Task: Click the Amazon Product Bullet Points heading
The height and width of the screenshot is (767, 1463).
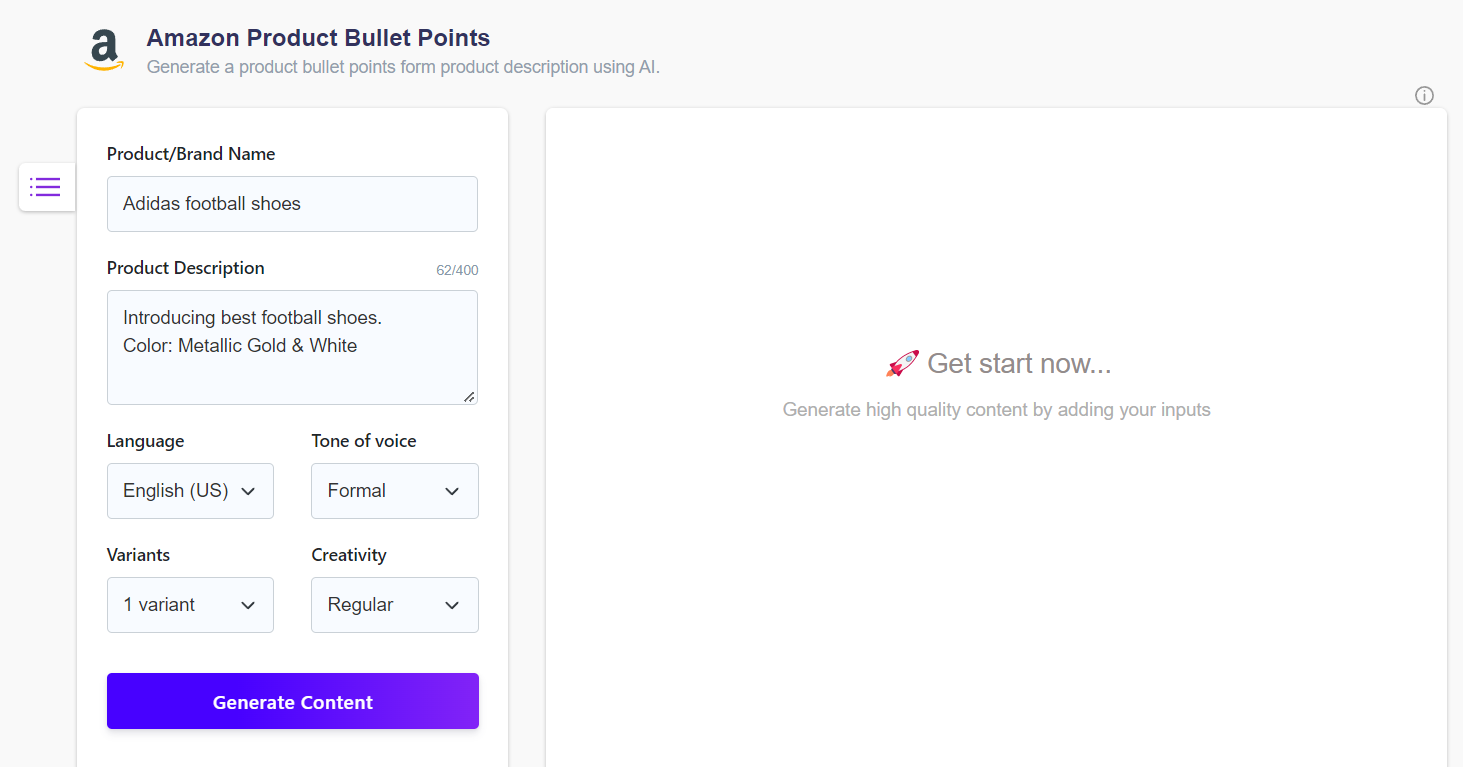Action: 318,37
